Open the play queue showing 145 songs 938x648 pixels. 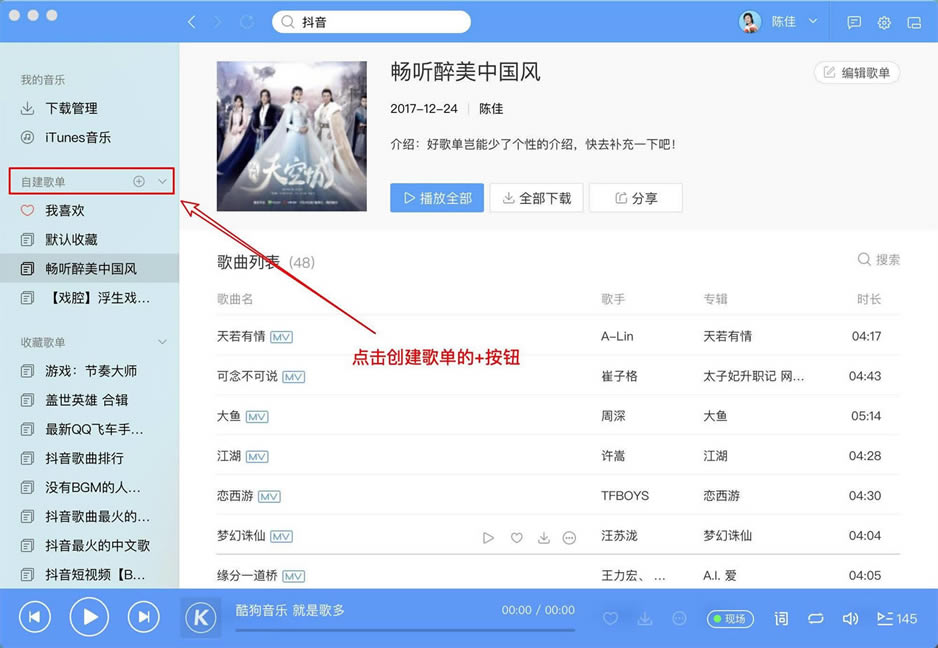(x=896, y=618)
